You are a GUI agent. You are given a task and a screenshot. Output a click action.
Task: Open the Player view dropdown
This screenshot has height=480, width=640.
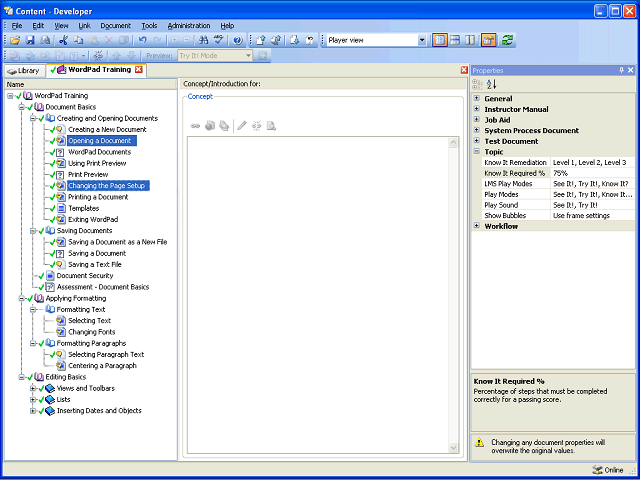[x=422, y=40]
